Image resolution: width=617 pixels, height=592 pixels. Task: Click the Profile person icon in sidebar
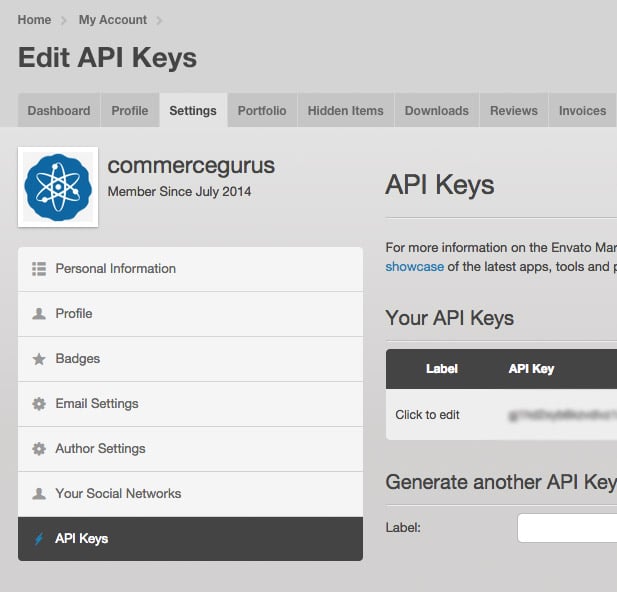click(39, 314)
